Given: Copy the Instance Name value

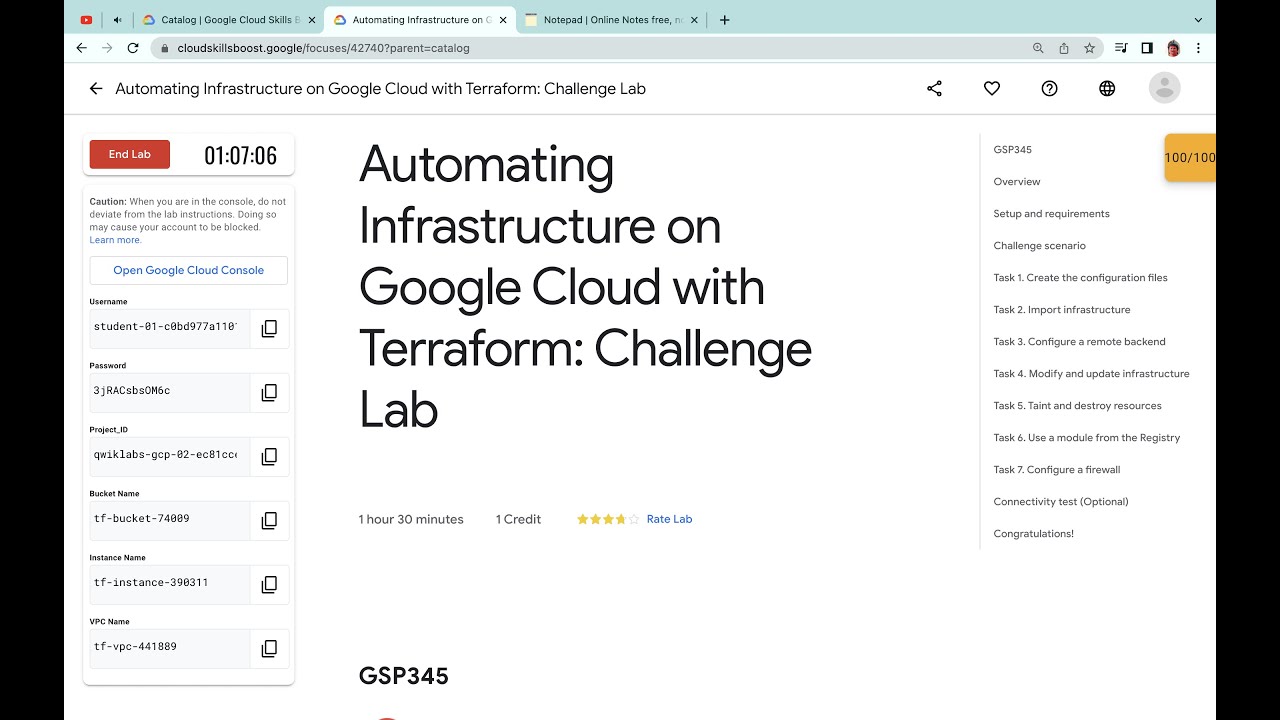Looking at the screenshot, I should point(269,585).
